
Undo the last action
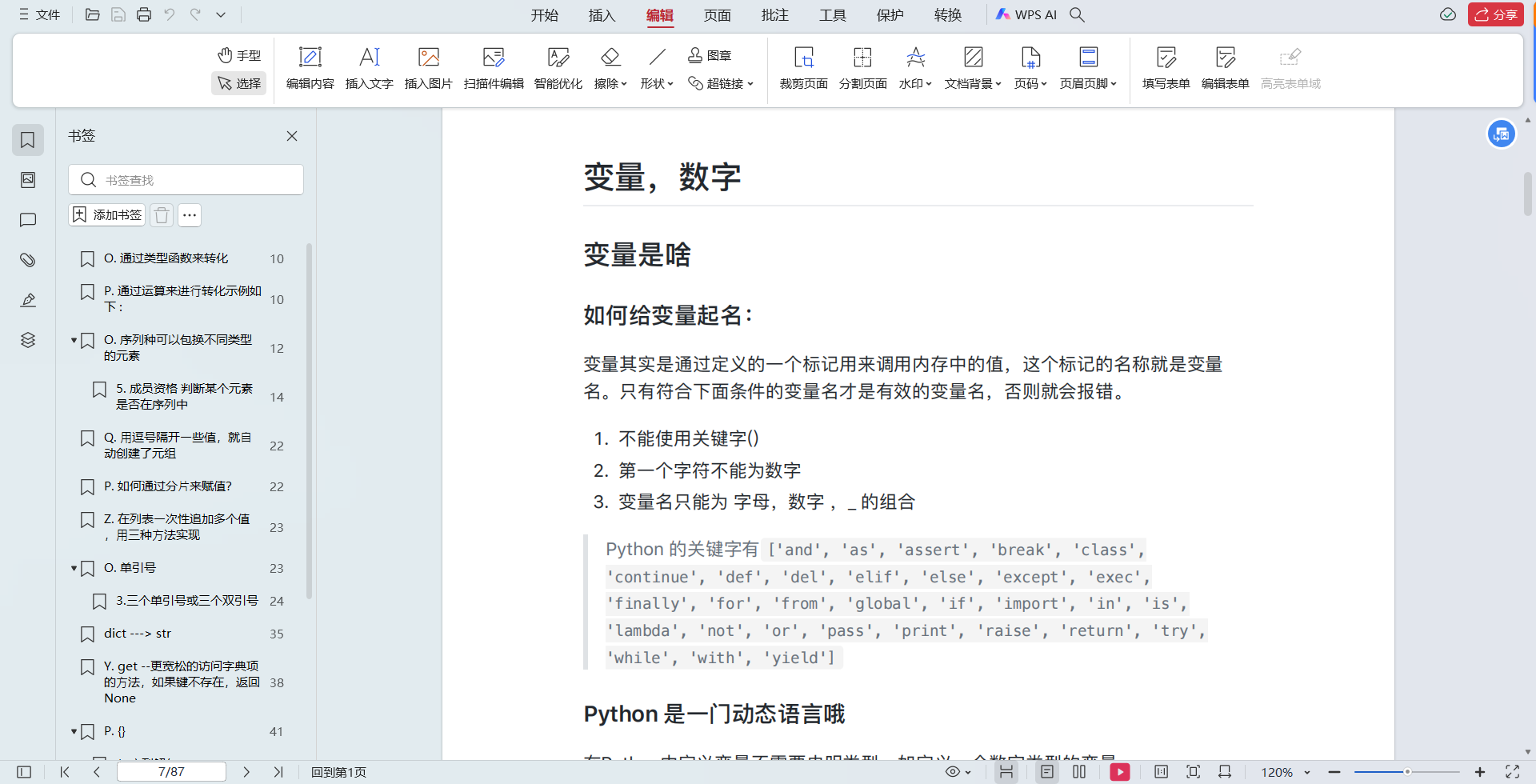[170, 14]
